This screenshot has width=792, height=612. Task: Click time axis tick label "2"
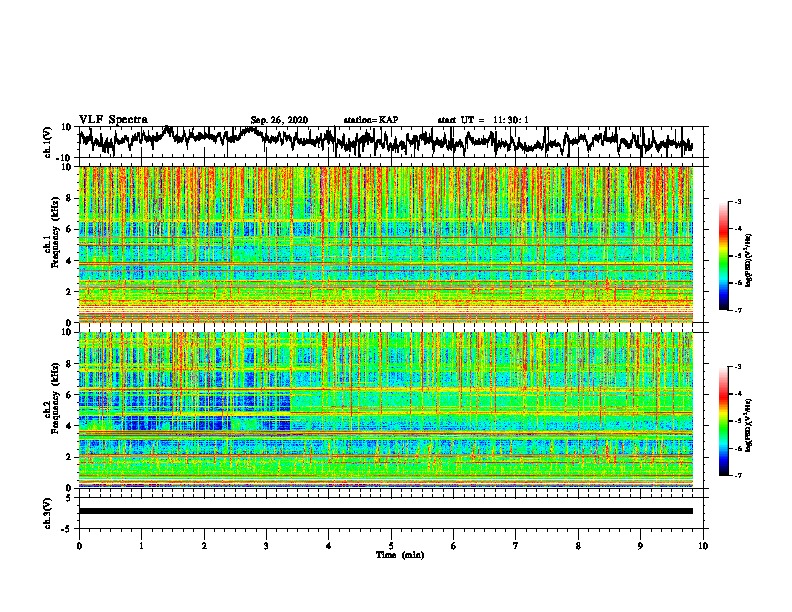tap(204, 546)
